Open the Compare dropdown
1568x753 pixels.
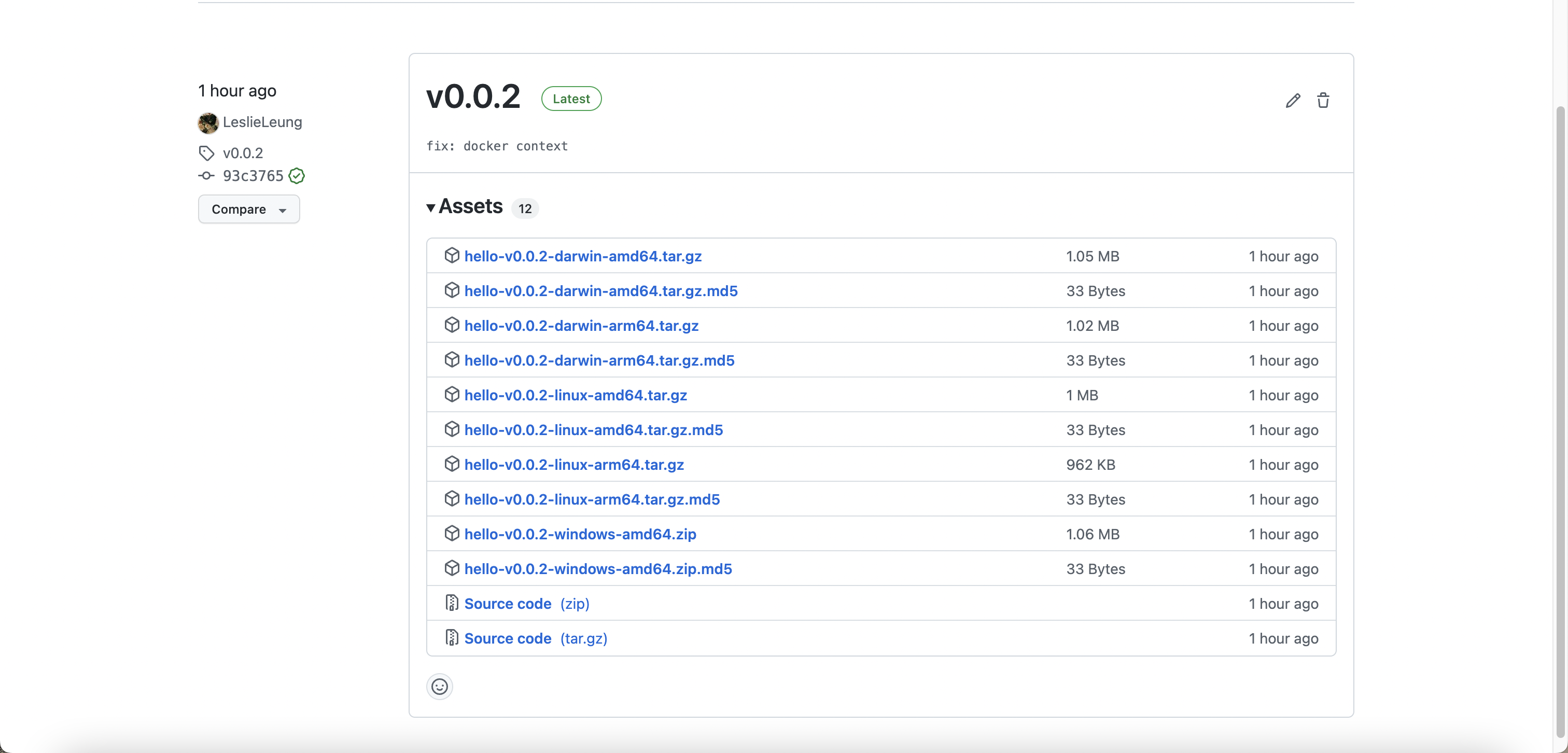[248, 210]
